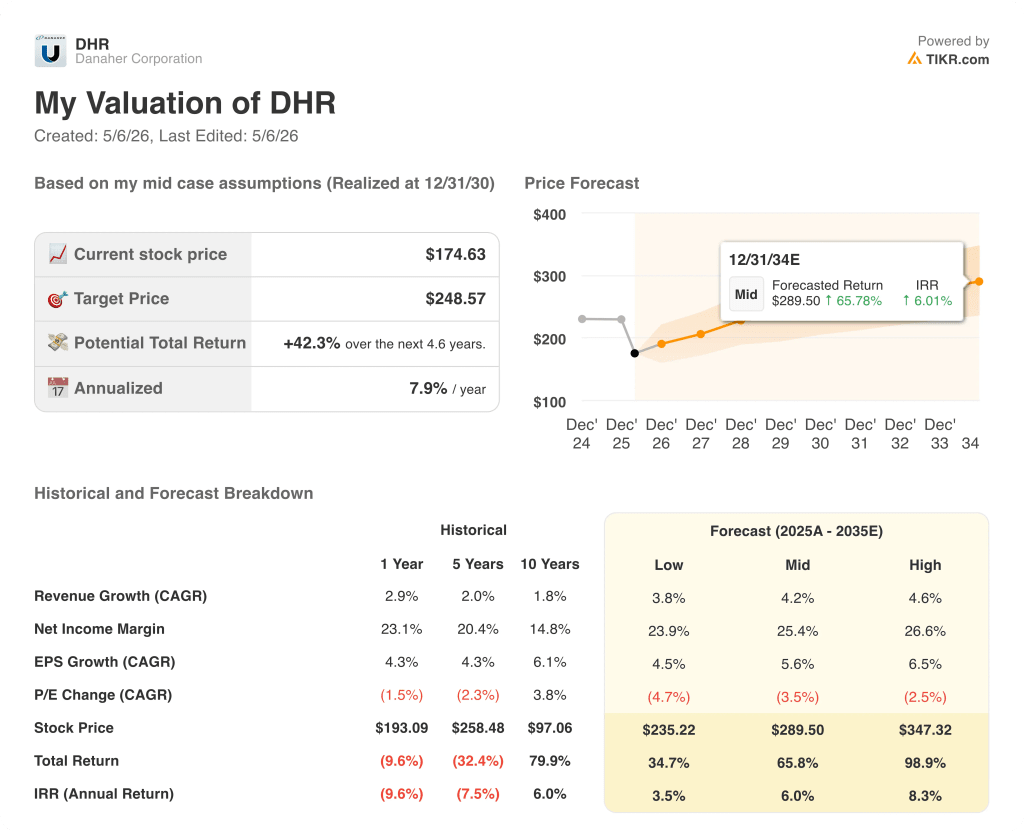Click the Mid badge in chart tooltip
The width and height of the screenshot is (1024, 832).
746,294
